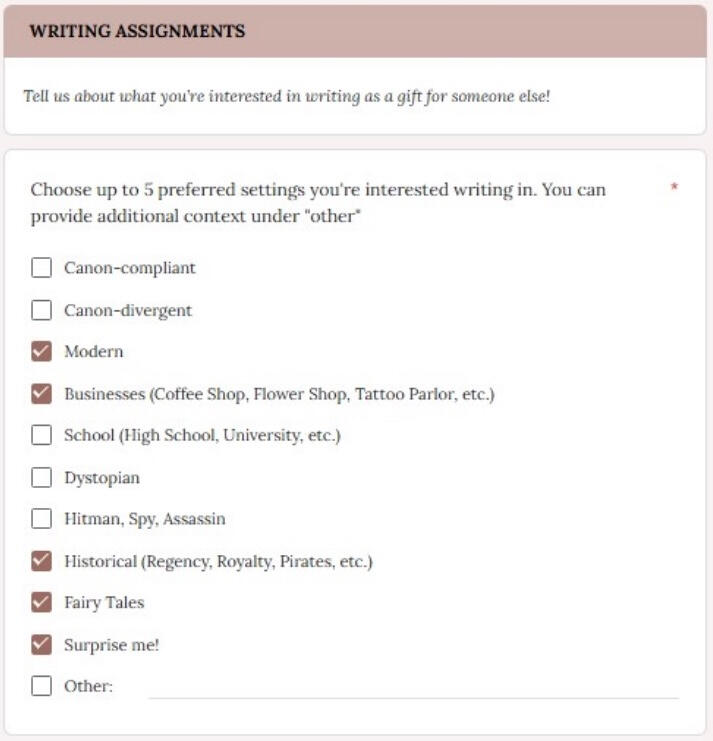The width and height of the screenshot is (713, 741).
Task: Disable the Surprise me! checkbox
Action: (x=41, y=644)
